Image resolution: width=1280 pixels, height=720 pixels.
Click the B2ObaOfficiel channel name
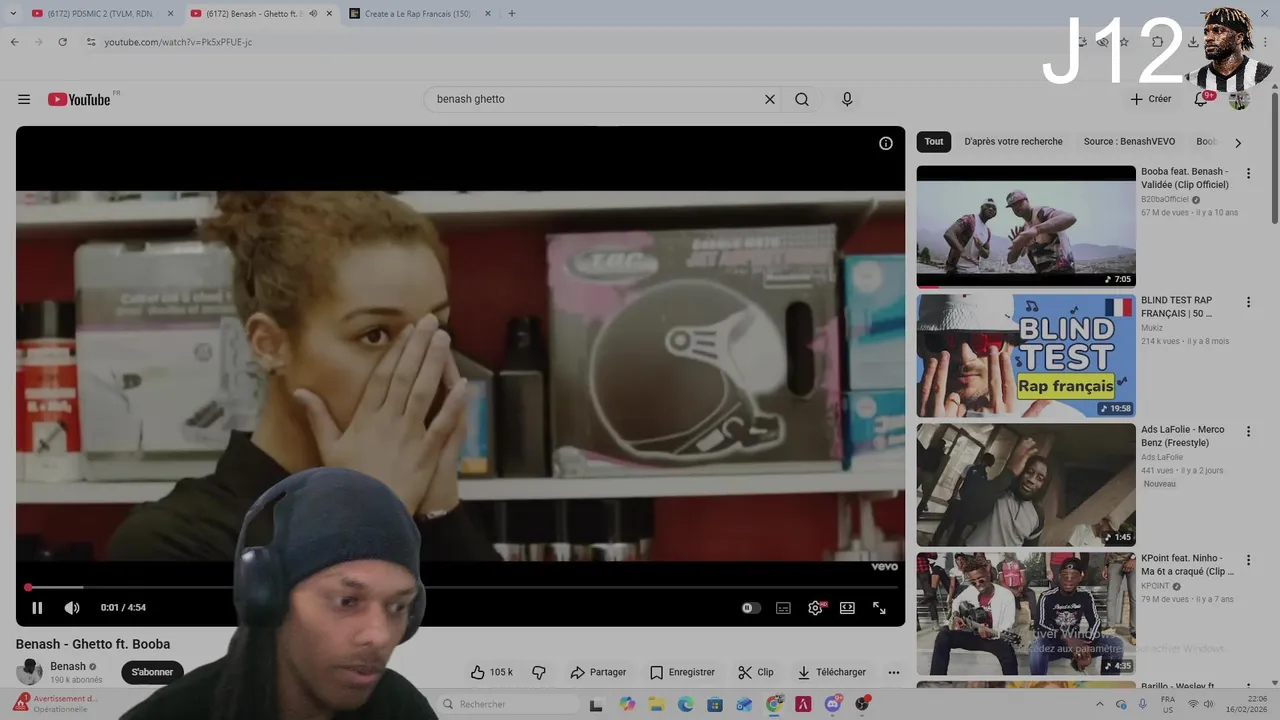(1165, 199)
